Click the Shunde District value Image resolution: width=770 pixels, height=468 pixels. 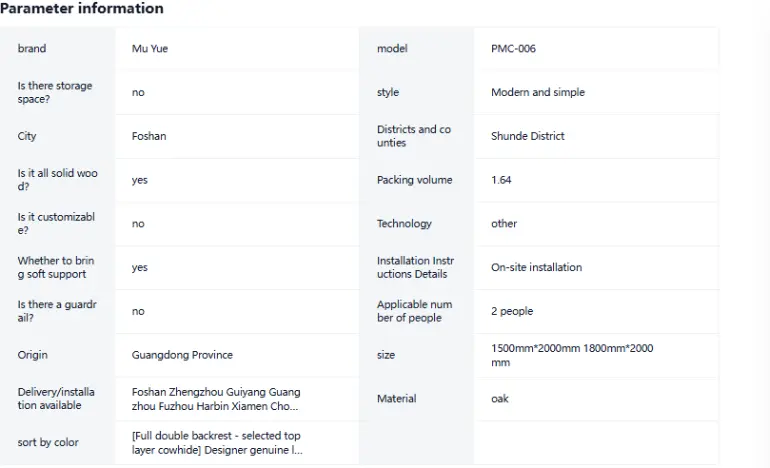coord(528,136)
